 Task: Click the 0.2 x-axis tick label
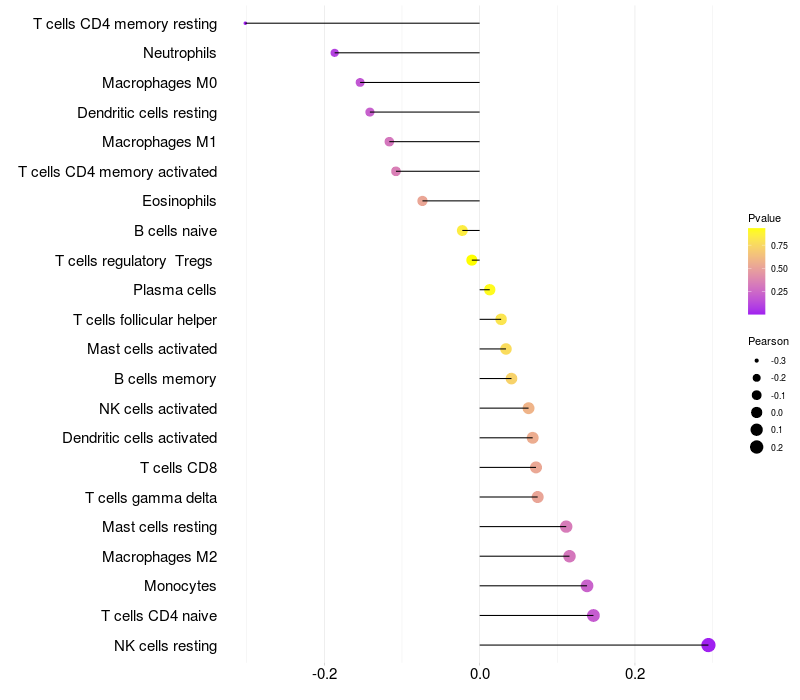pyautogui.click(x=635, y=674)
